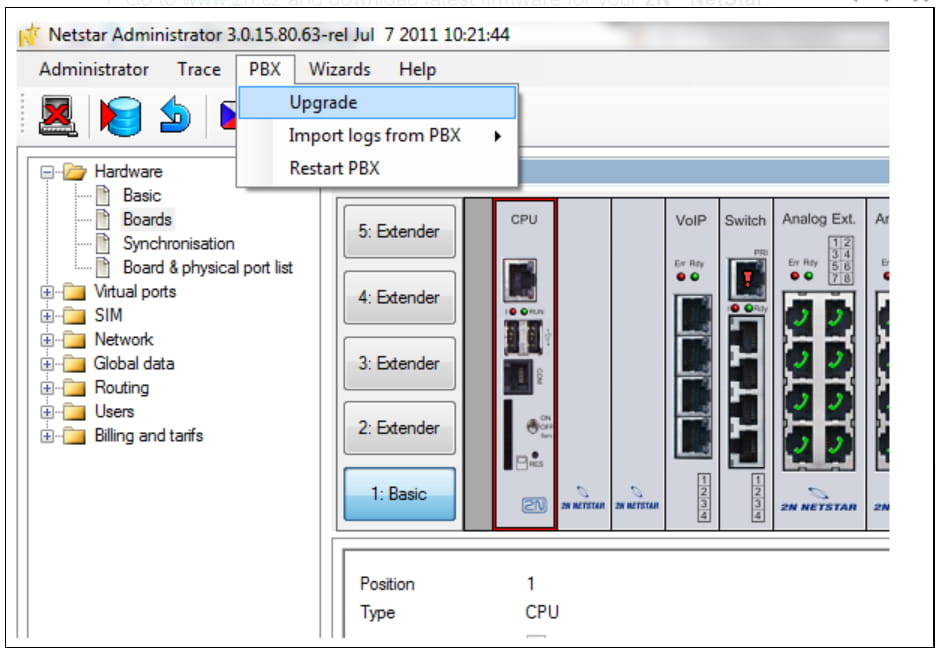This screenshot has width=937, height=648.
Task: Select the Virtual ports tree label
Action: (x=135, y=292)
